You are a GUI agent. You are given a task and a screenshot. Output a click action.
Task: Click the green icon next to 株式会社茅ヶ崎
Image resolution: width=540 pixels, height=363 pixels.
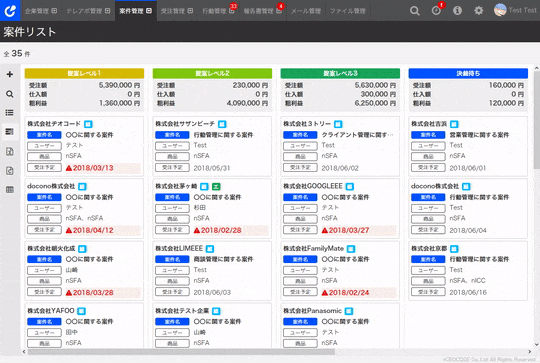pos(216,187)
